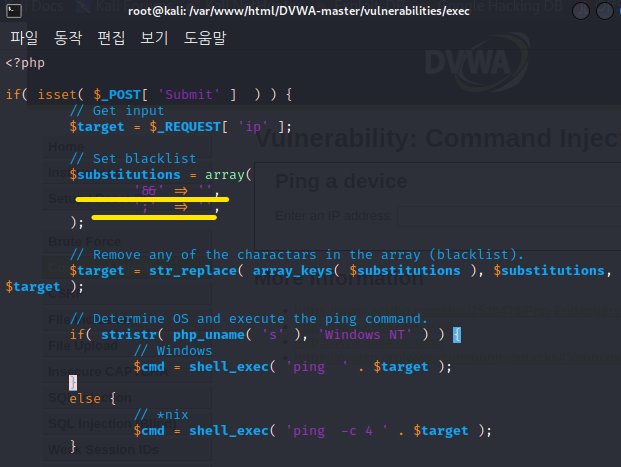Click the 'isset(' function call
Viewport: 621px width, 467px height.
pos(61,95)
